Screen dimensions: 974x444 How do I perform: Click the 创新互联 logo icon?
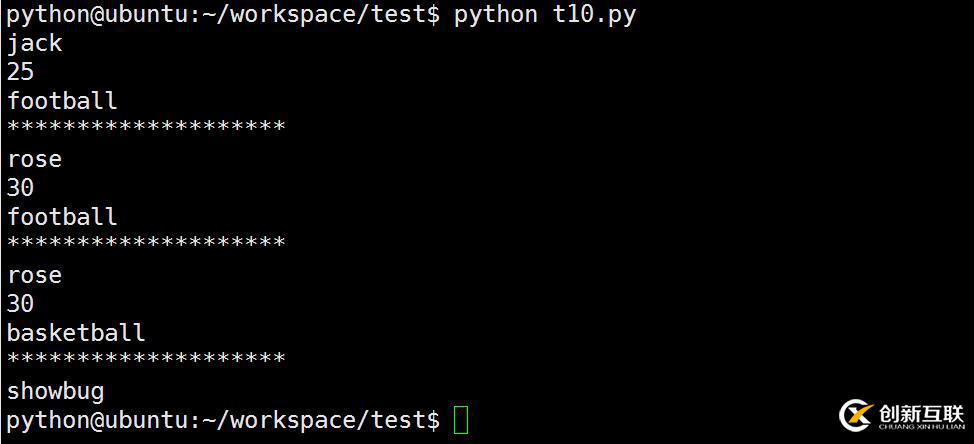click(x=857, y=415)
